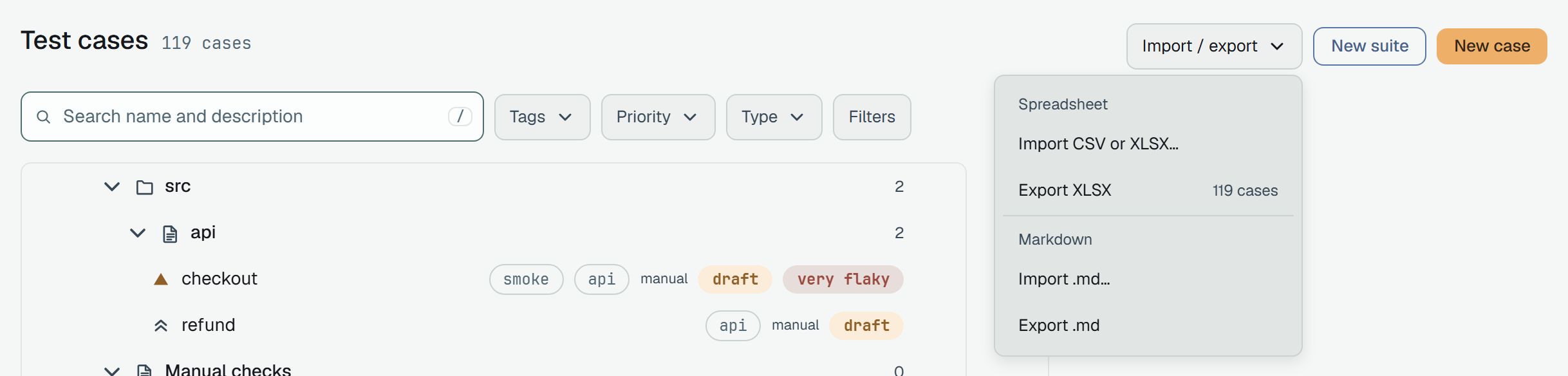This screenshot has width=1568, height=376.
Task: Click the api tag on checkout
Action: click(x=602, y=279)
